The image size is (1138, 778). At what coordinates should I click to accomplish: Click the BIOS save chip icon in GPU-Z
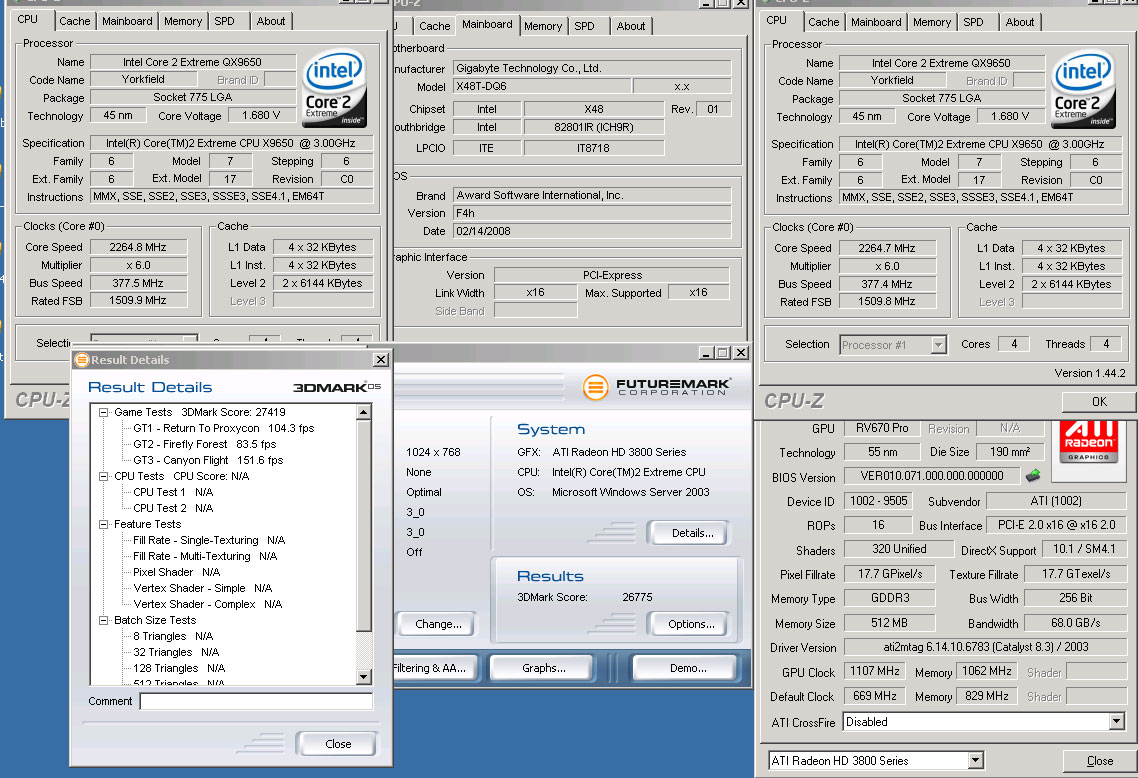1033,476
